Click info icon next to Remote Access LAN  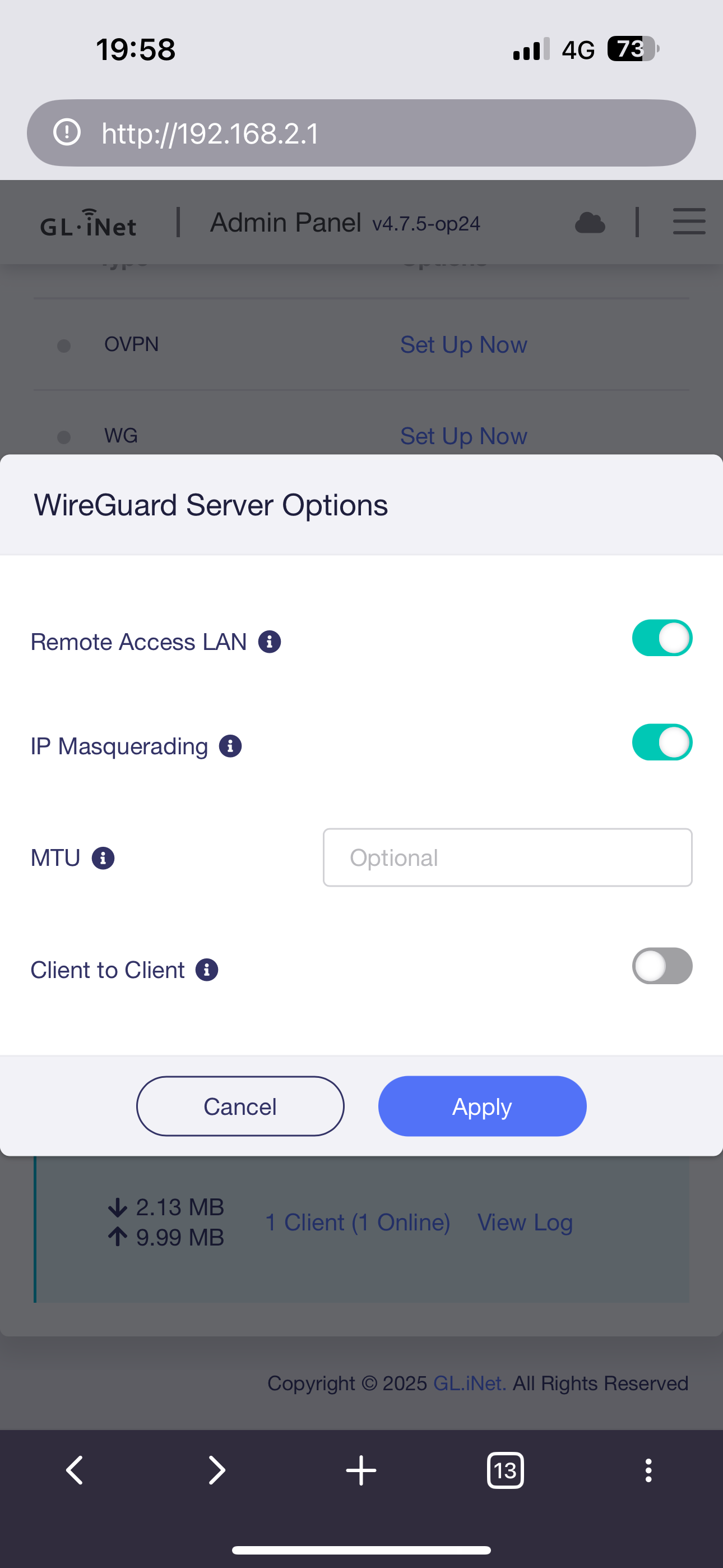click(x=270, y=642)
